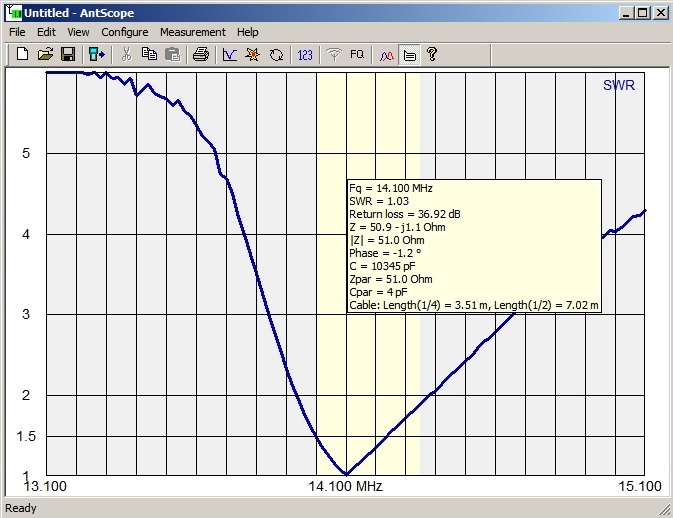
Task: Open the Configure menu
Action: pos(124,32)
